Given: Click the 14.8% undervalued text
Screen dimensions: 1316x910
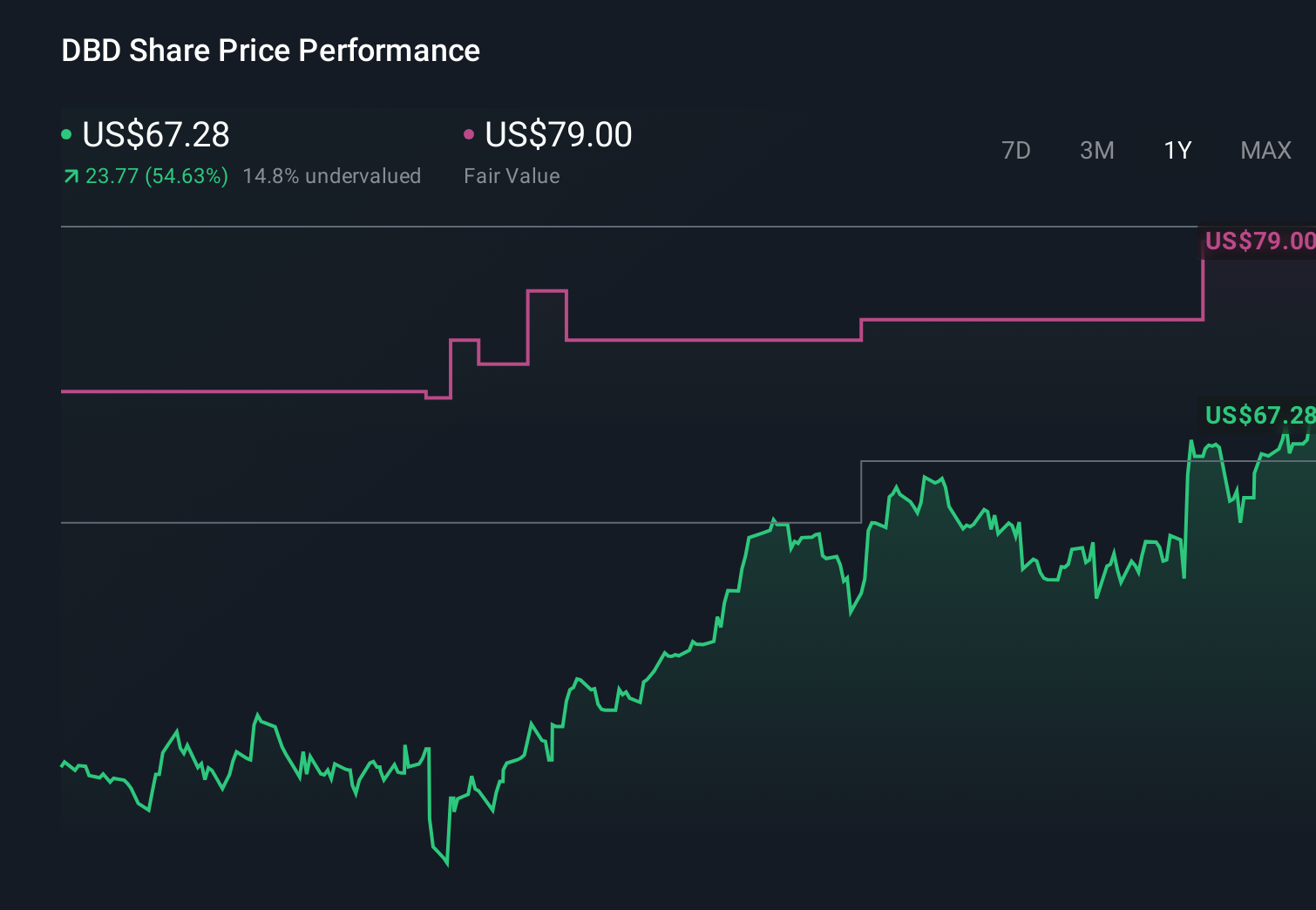Looking at the screenshot, I should point(333,176).
